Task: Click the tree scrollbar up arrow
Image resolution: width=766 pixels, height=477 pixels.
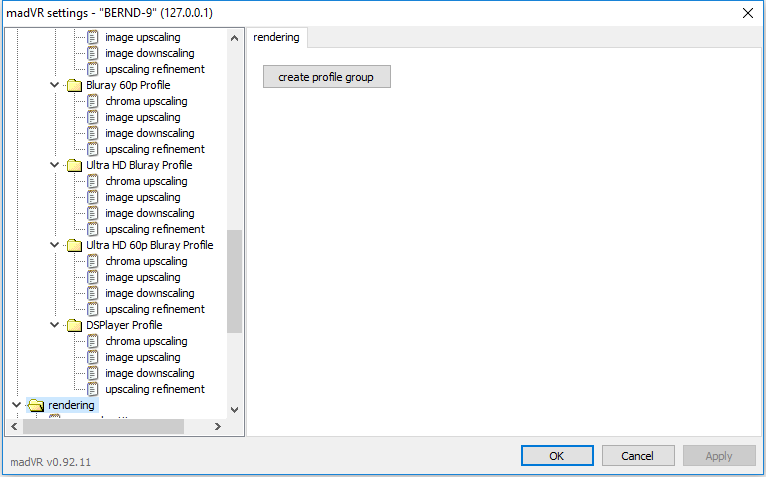Action: [x=234, y=38]
